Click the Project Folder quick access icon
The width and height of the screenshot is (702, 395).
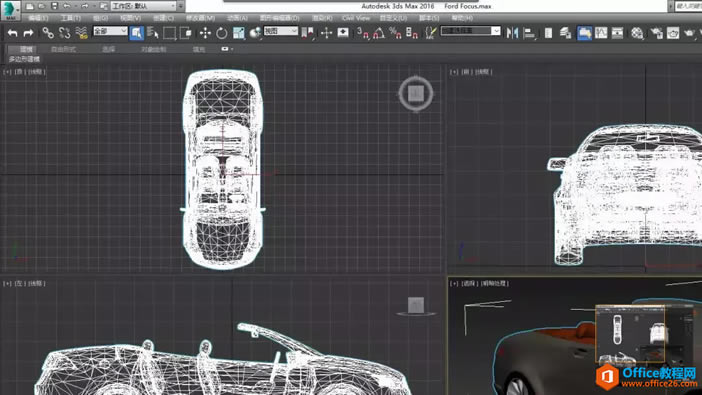103,6
